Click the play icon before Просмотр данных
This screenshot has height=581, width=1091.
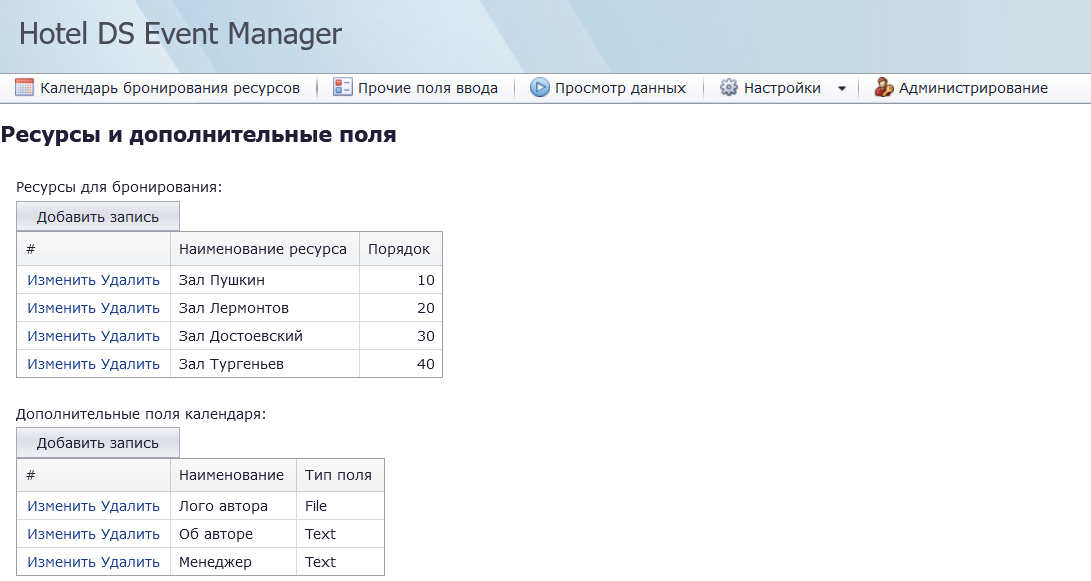(539, 88)
